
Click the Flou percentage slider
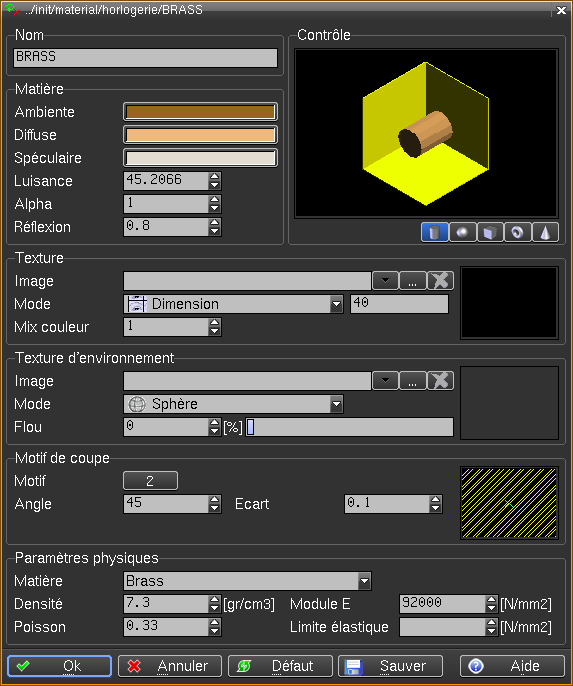pyautogui.click(x=349, y=427)
